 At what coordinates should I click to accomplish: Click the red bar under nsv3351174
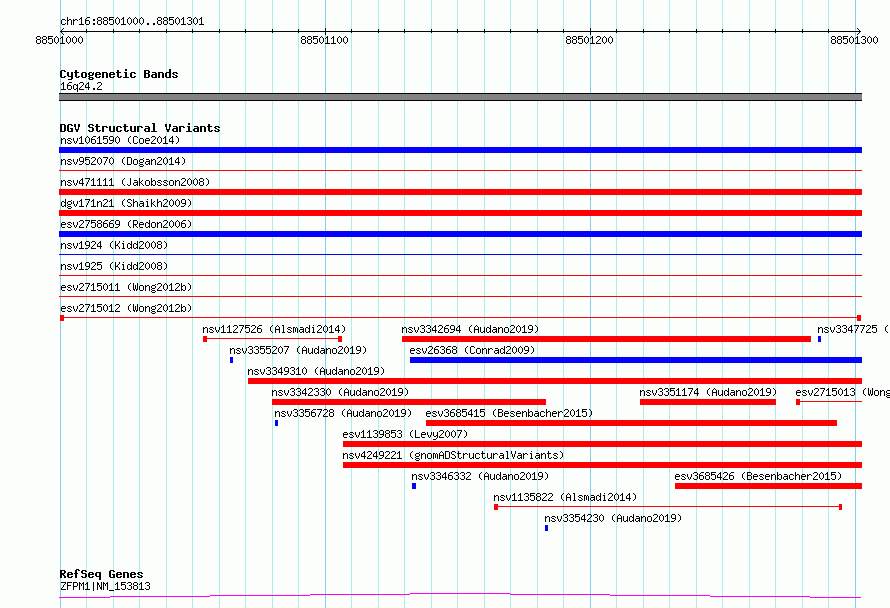pyautogui.click(x=708, y=402)
